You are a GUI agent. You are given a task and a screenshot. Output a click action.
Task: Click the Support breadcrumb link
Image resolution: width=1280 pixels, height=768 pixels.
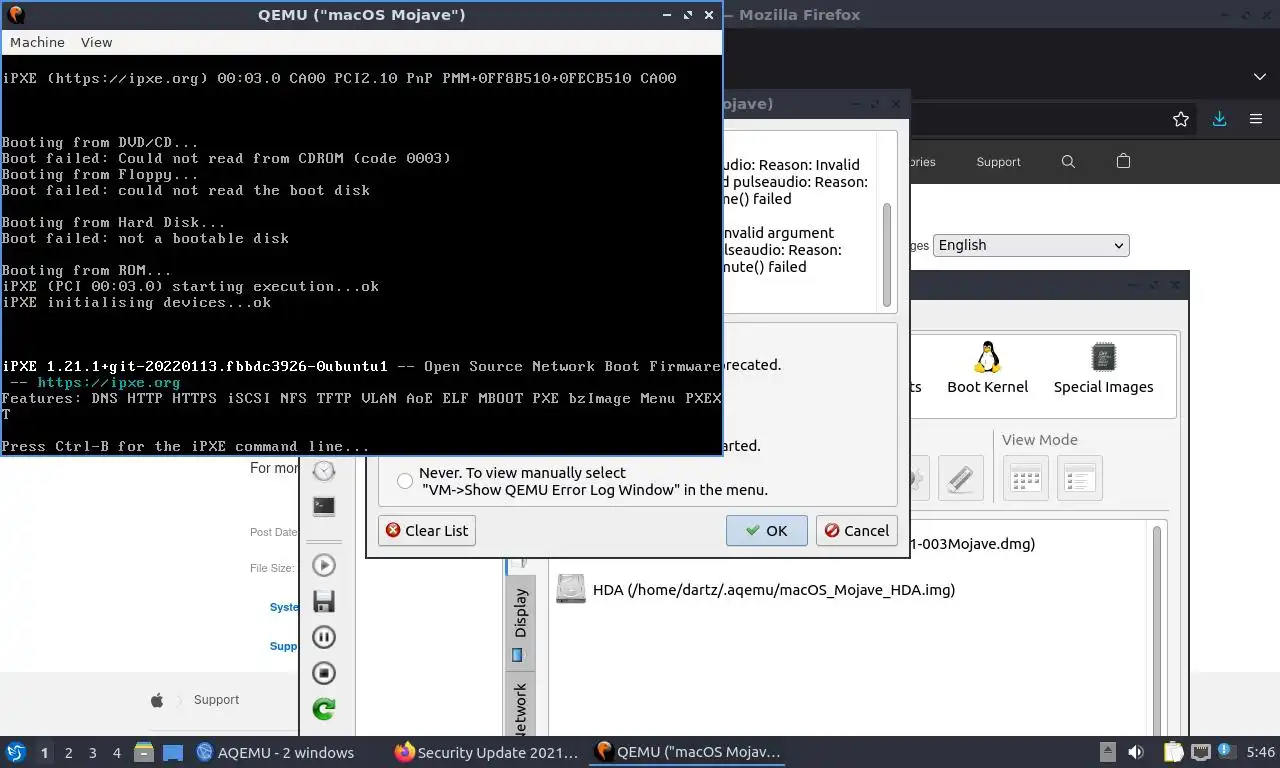click(x=216, y=700)
